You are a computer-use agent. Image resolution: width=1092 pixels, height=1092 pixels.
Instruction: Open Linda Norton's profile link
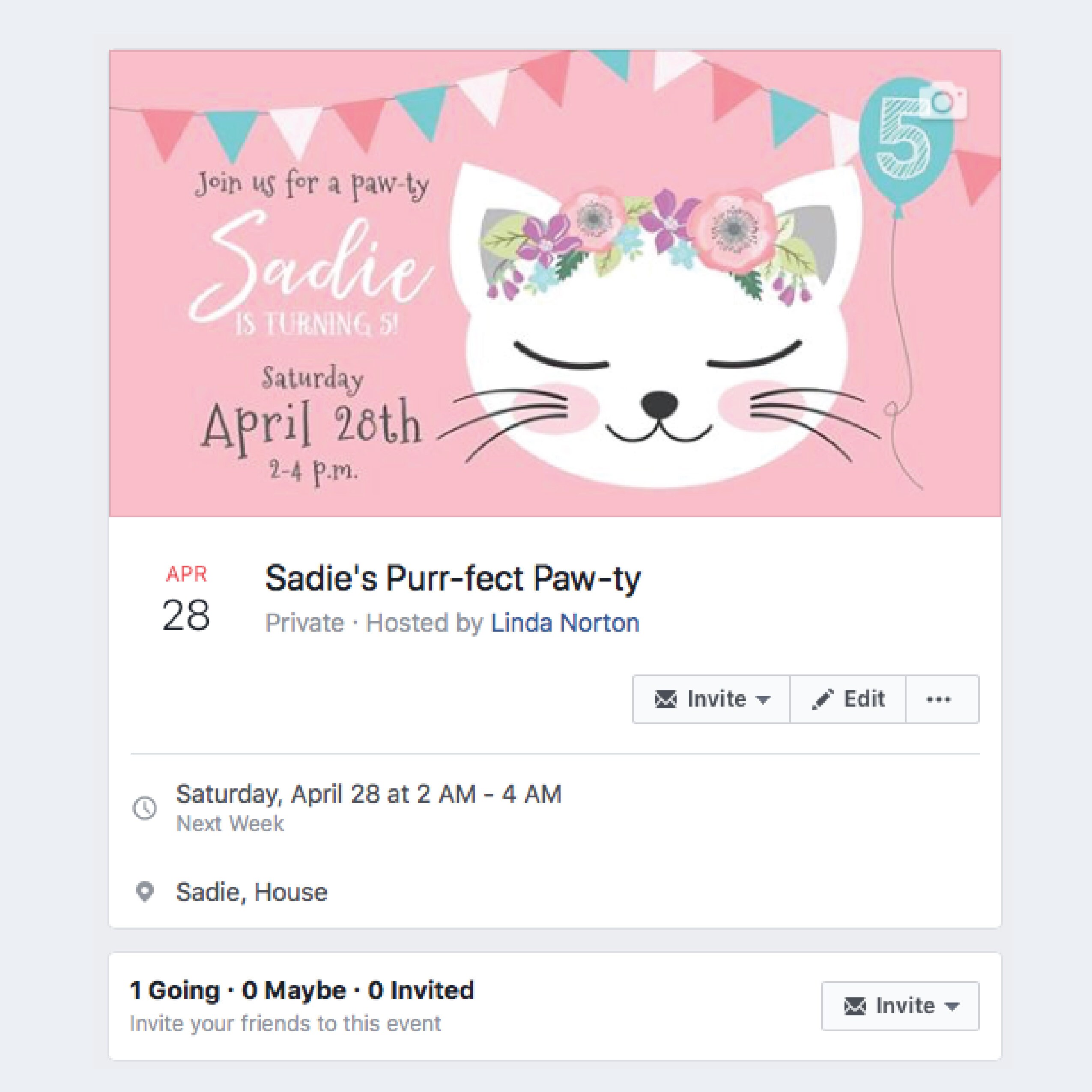(565, 623)
